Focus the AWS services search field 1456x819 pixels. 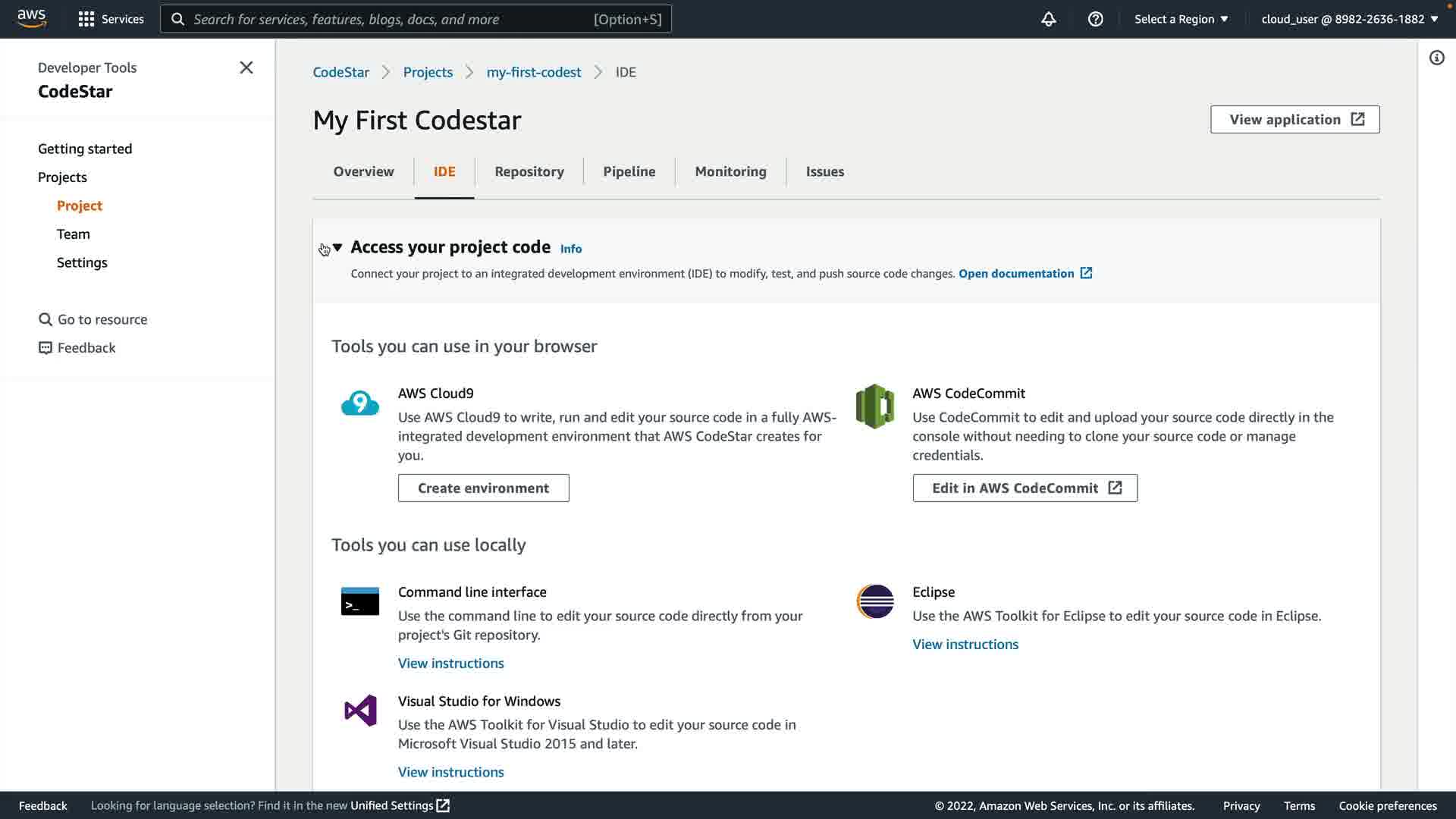391,19
